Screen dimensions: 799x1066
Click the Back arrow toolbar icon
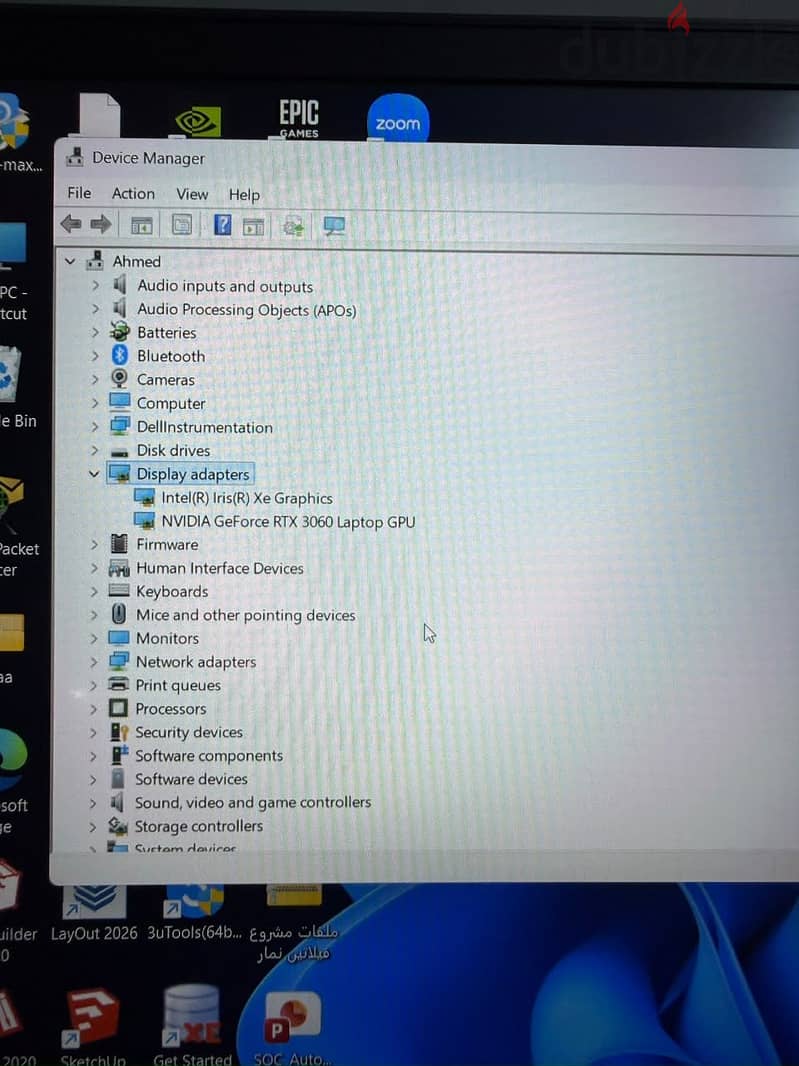tap(71, 224)
